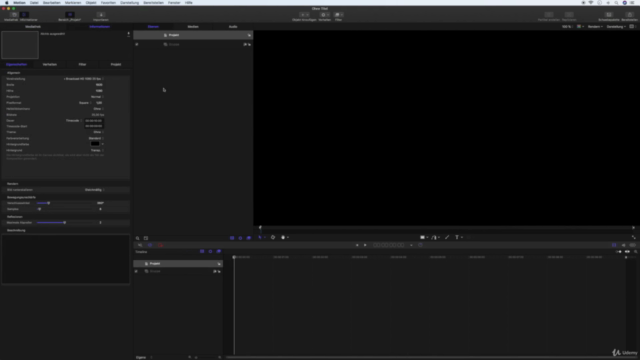Screen dimensions: 640x360
Task: Click the loop playback icon beside timecode
Action: tap(420, 245)
